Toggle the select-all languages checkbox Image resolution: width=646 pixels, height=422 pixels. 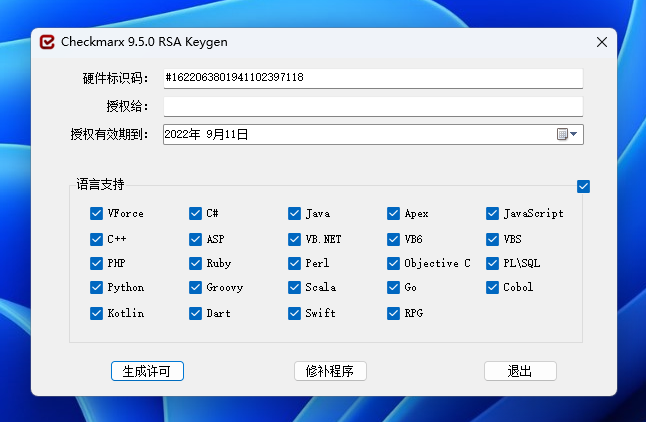point(583,186)
